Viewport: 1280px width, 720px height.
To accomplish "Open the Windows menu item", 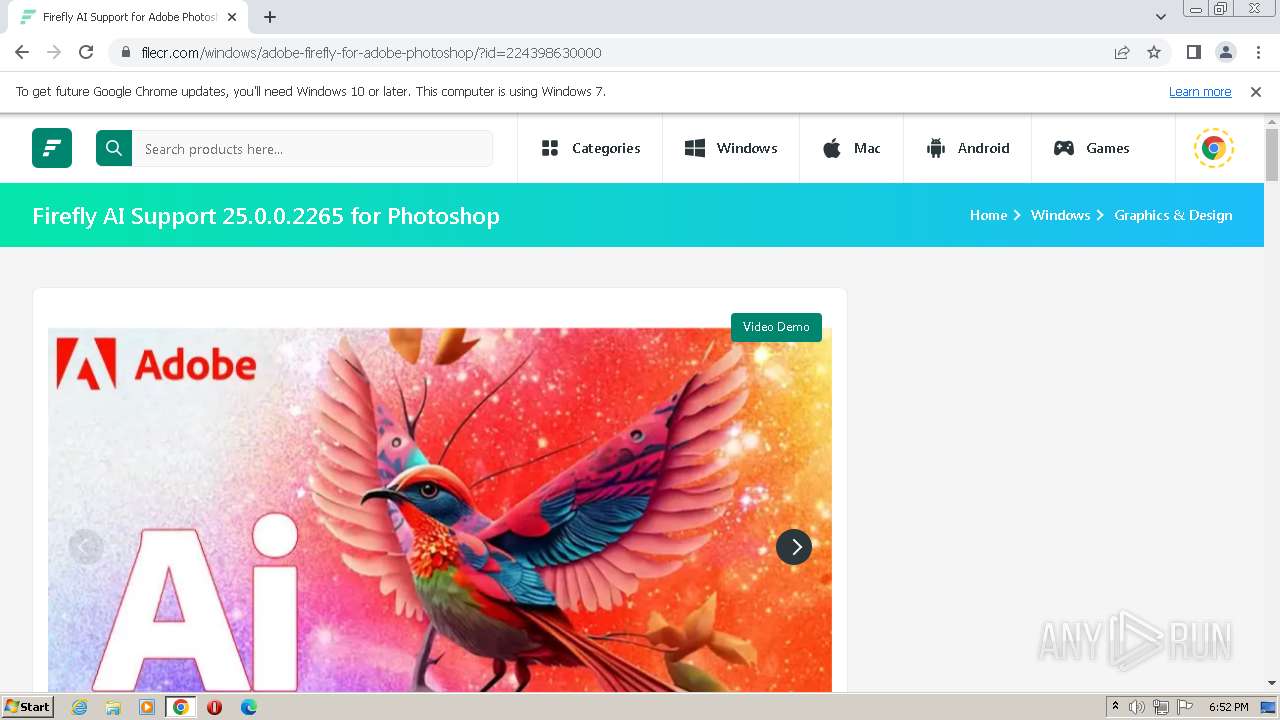I will tap(731, 148).
